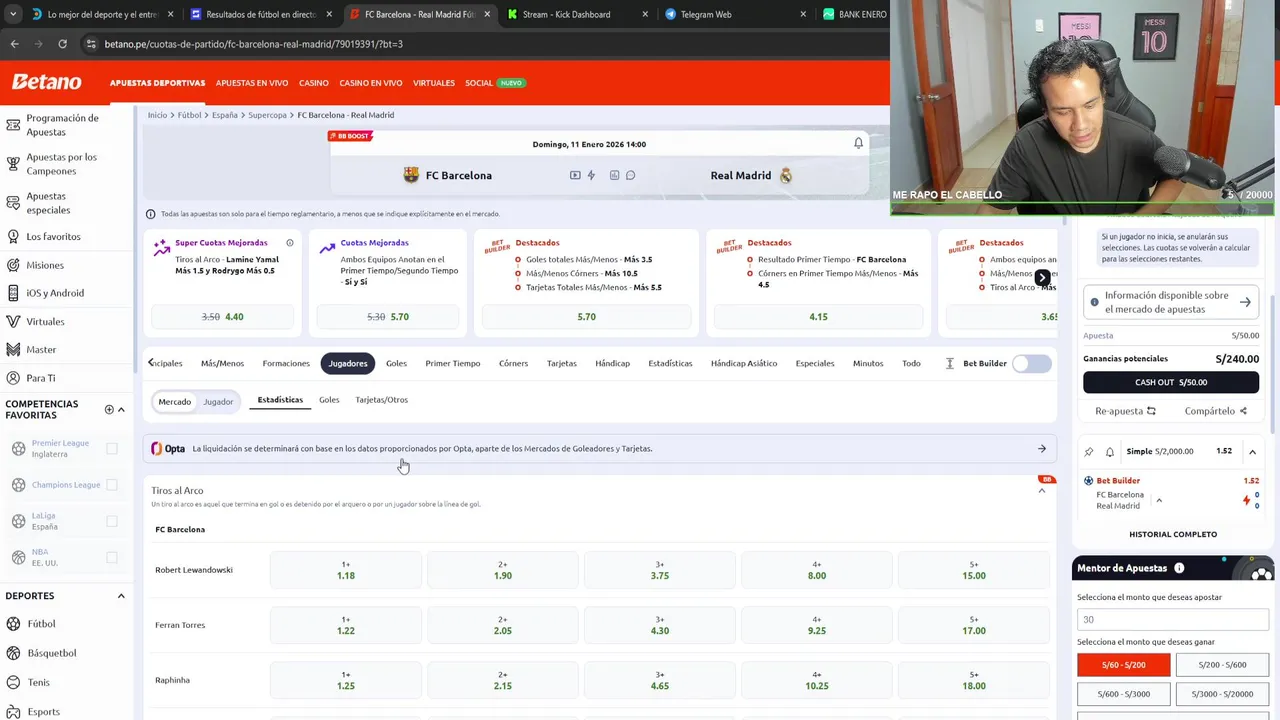Screen dimensions: 1280x720
Task: Collapse the Simple S/2,000.00 bet slip
Action: tap(1252, 452)
